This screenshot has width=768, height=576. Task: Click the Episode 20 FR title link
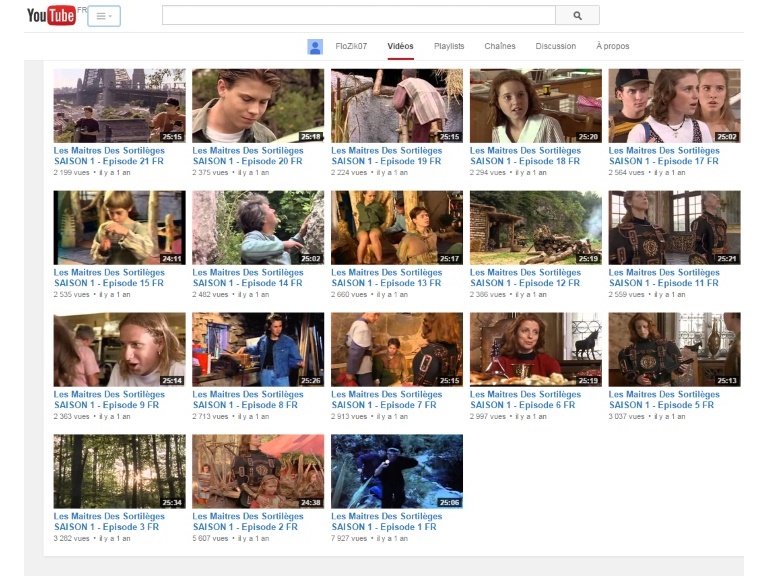point(248,156)
